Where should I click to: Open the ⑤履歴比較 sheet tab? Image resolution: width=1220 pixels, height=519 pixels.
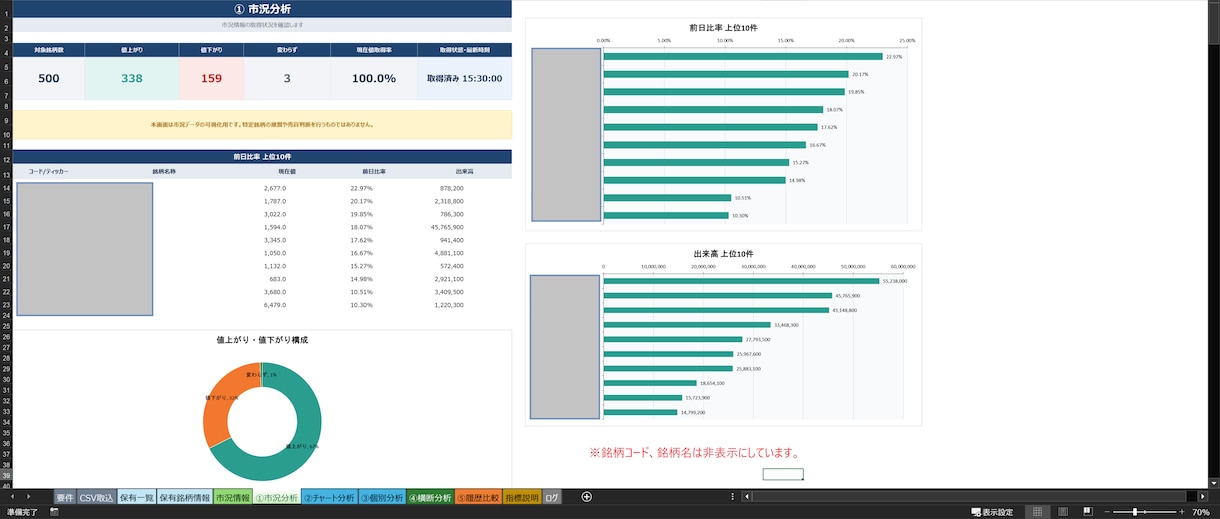(x=478, y=497)
